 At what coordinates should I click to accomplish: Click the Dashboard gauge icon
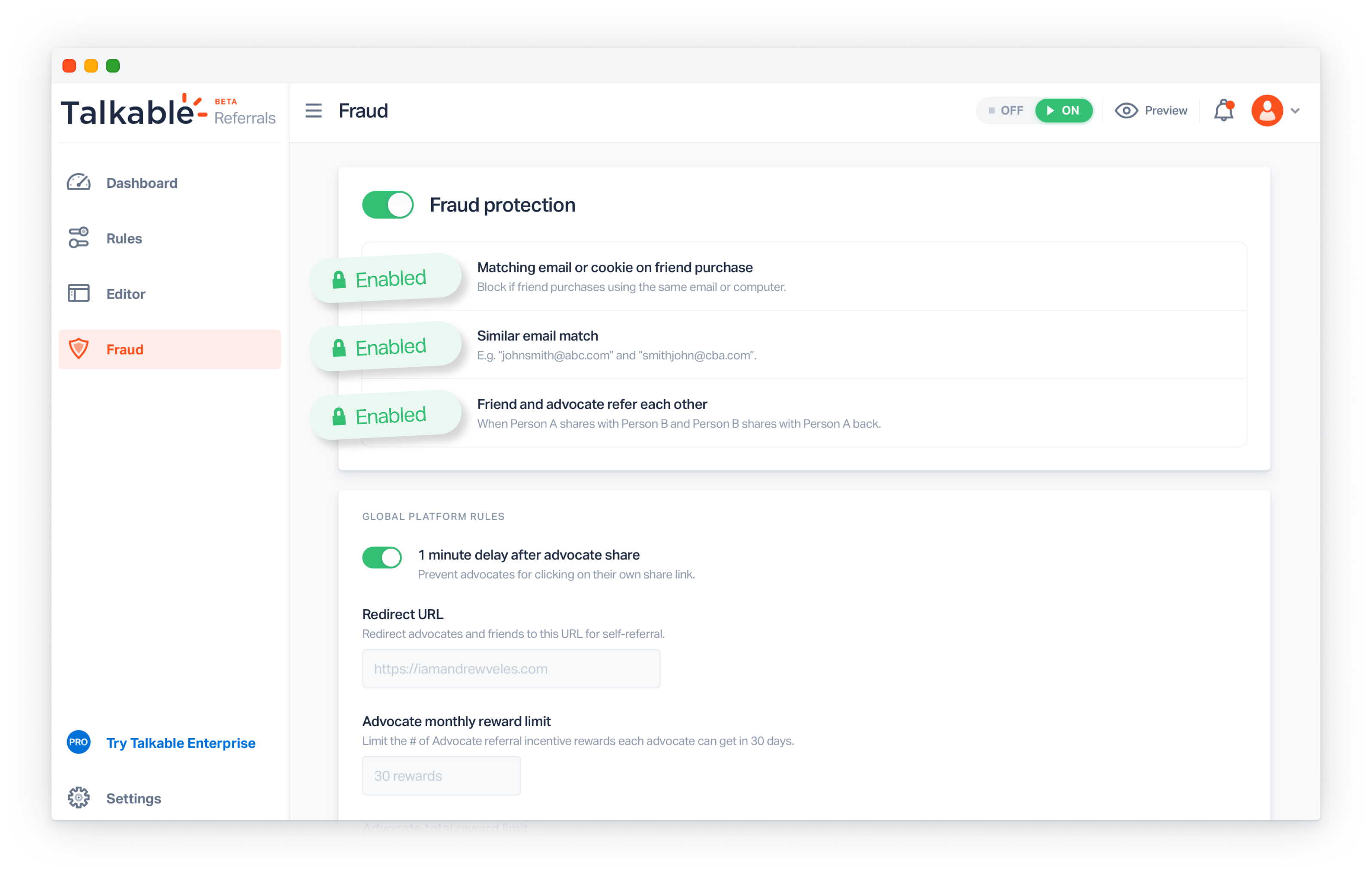[x=79, y=182]
